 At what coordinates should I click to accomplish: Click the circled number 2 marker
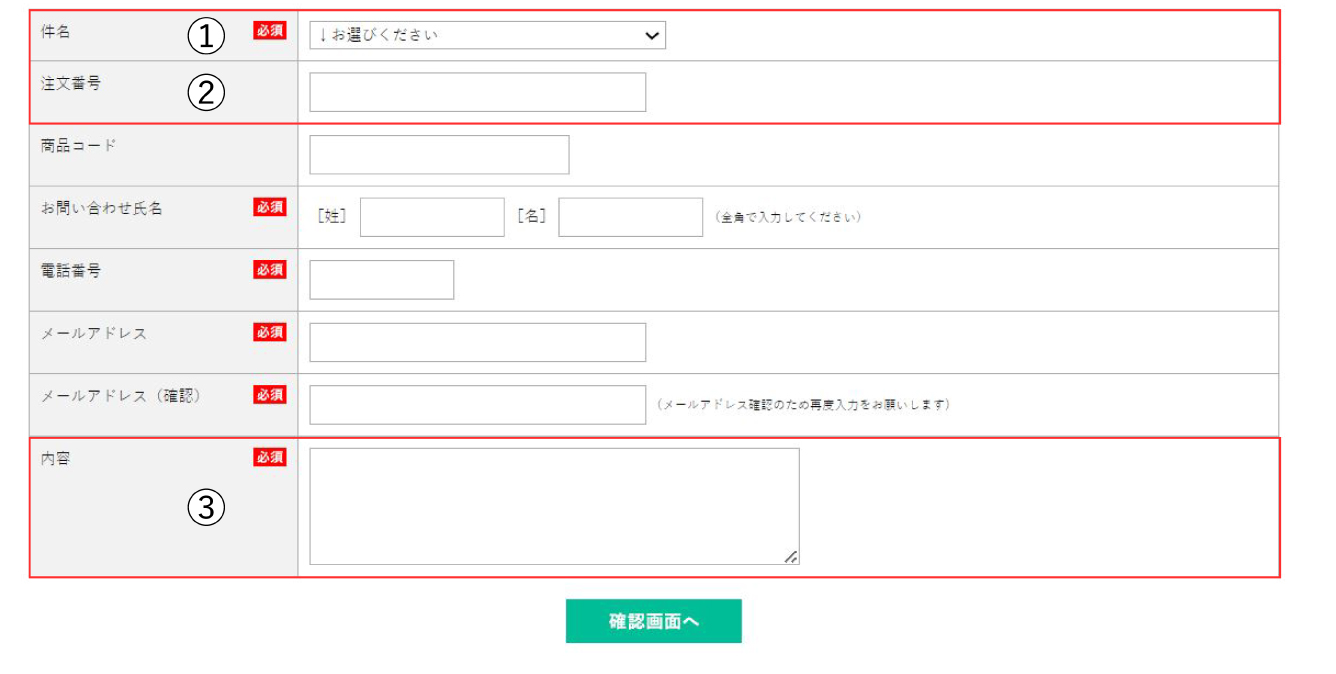[x=206, y=93]
